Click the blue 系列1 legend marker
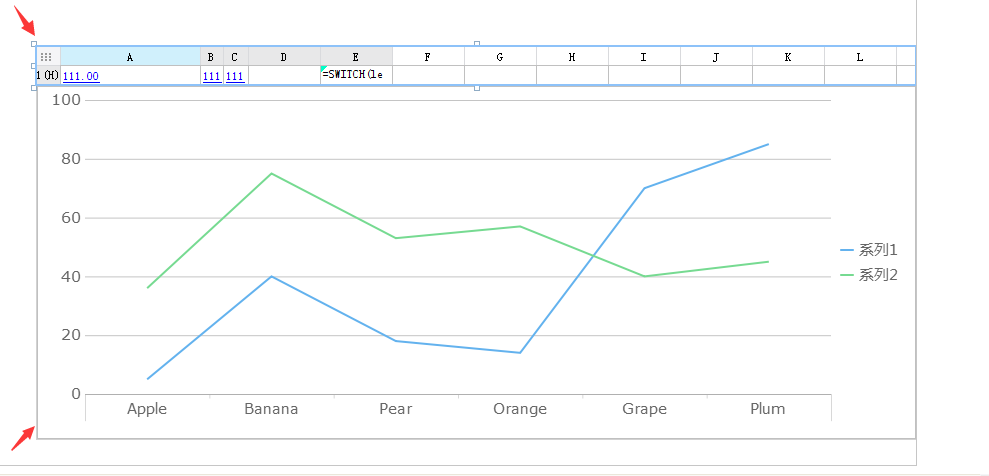The image size is (989, 476). click(x=847, y=250)
